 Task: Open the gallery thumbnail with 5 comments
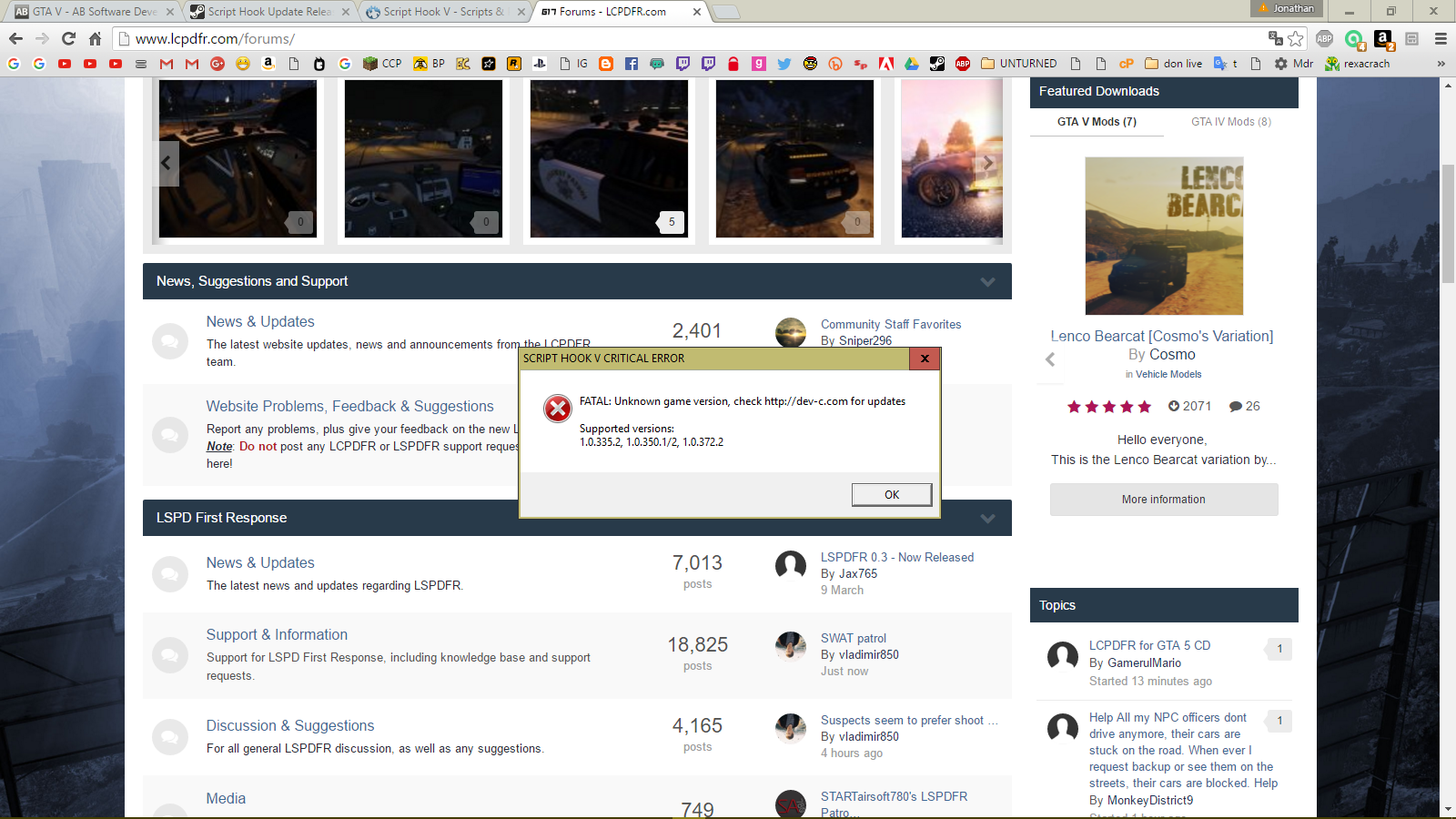[x=609, y=159]
